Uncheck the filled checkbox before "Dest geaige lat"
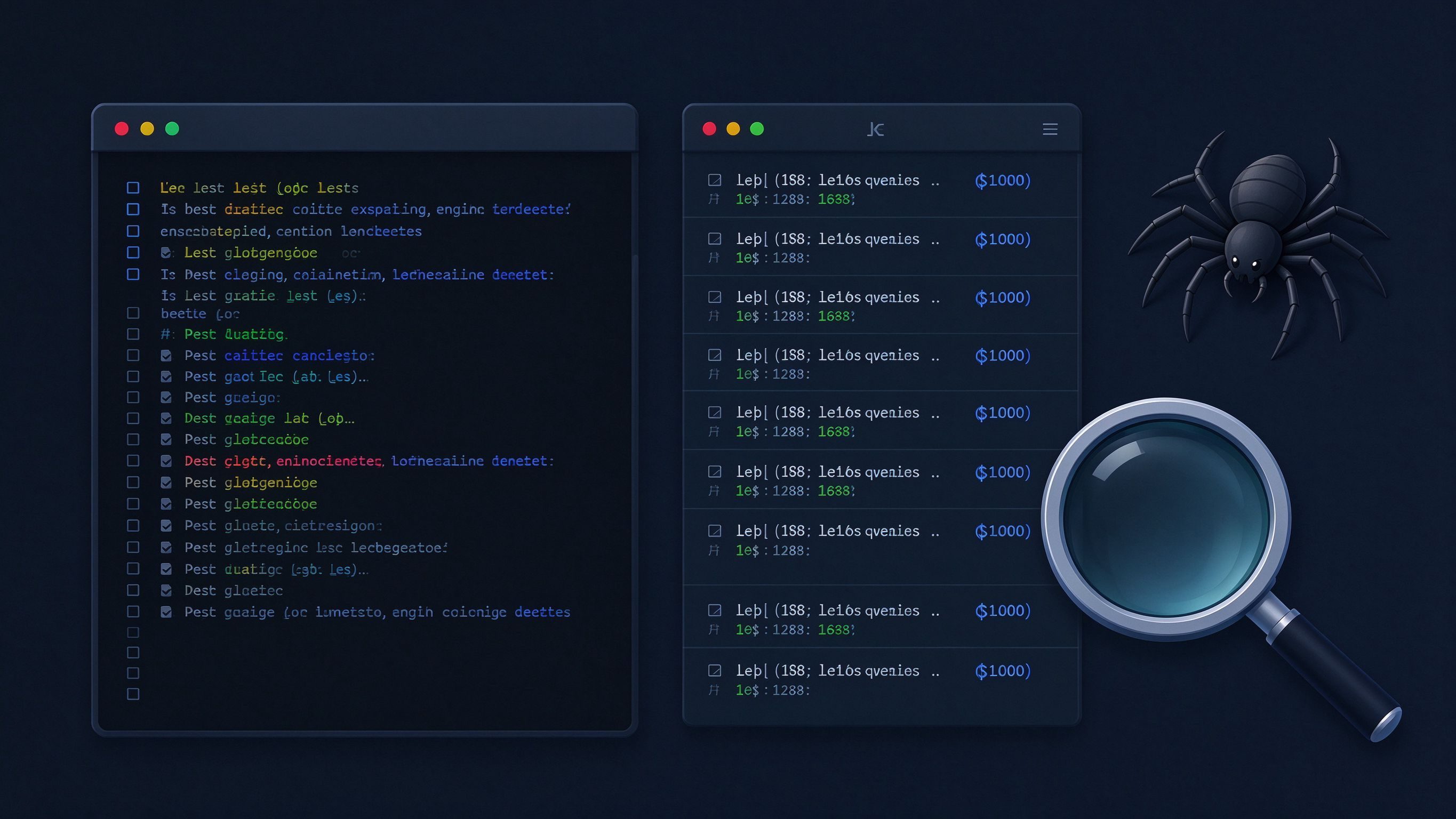This screenshot has height=819, width=1456. (x=166, y=418)
